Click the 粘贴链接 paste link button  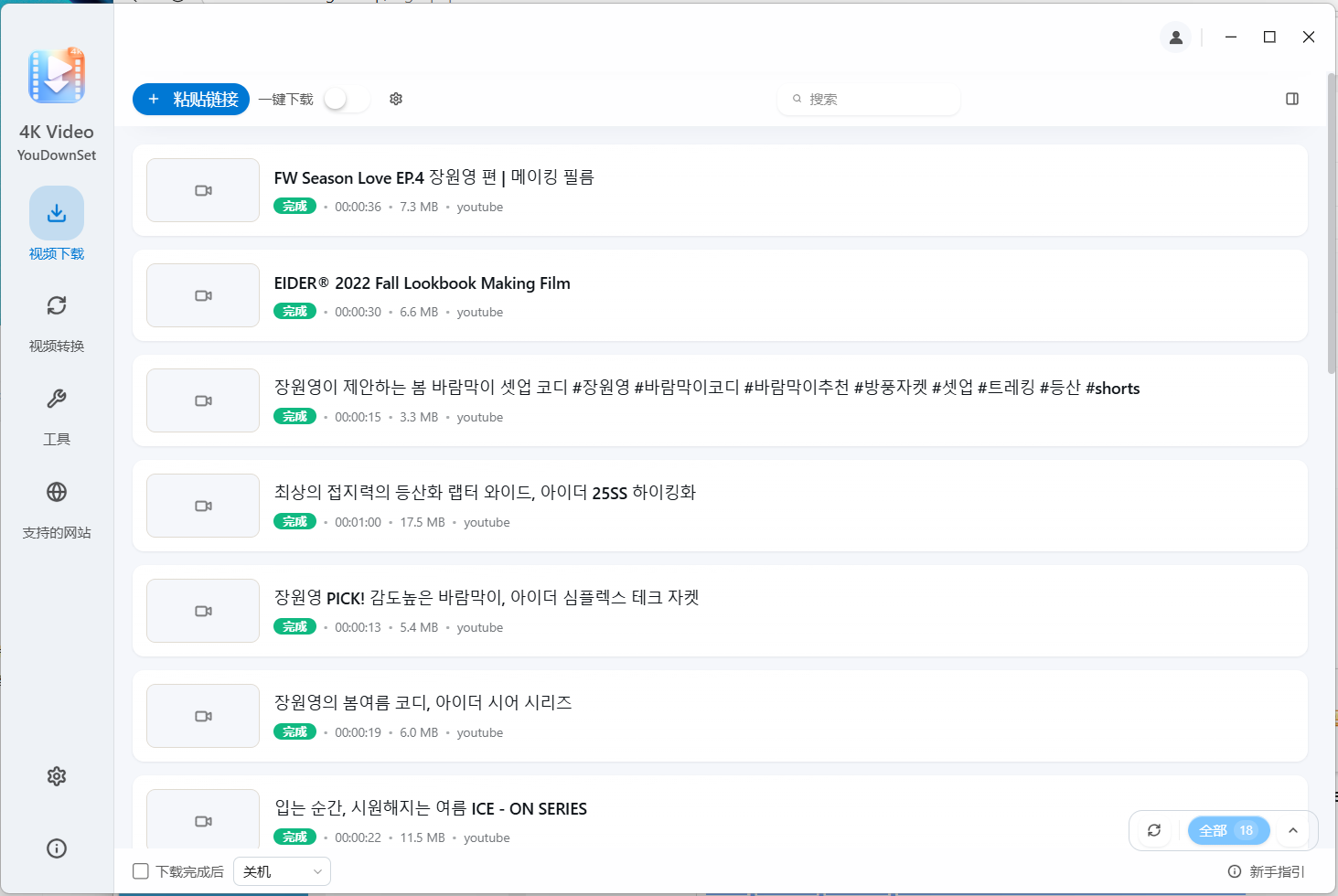tap(190, 99)
